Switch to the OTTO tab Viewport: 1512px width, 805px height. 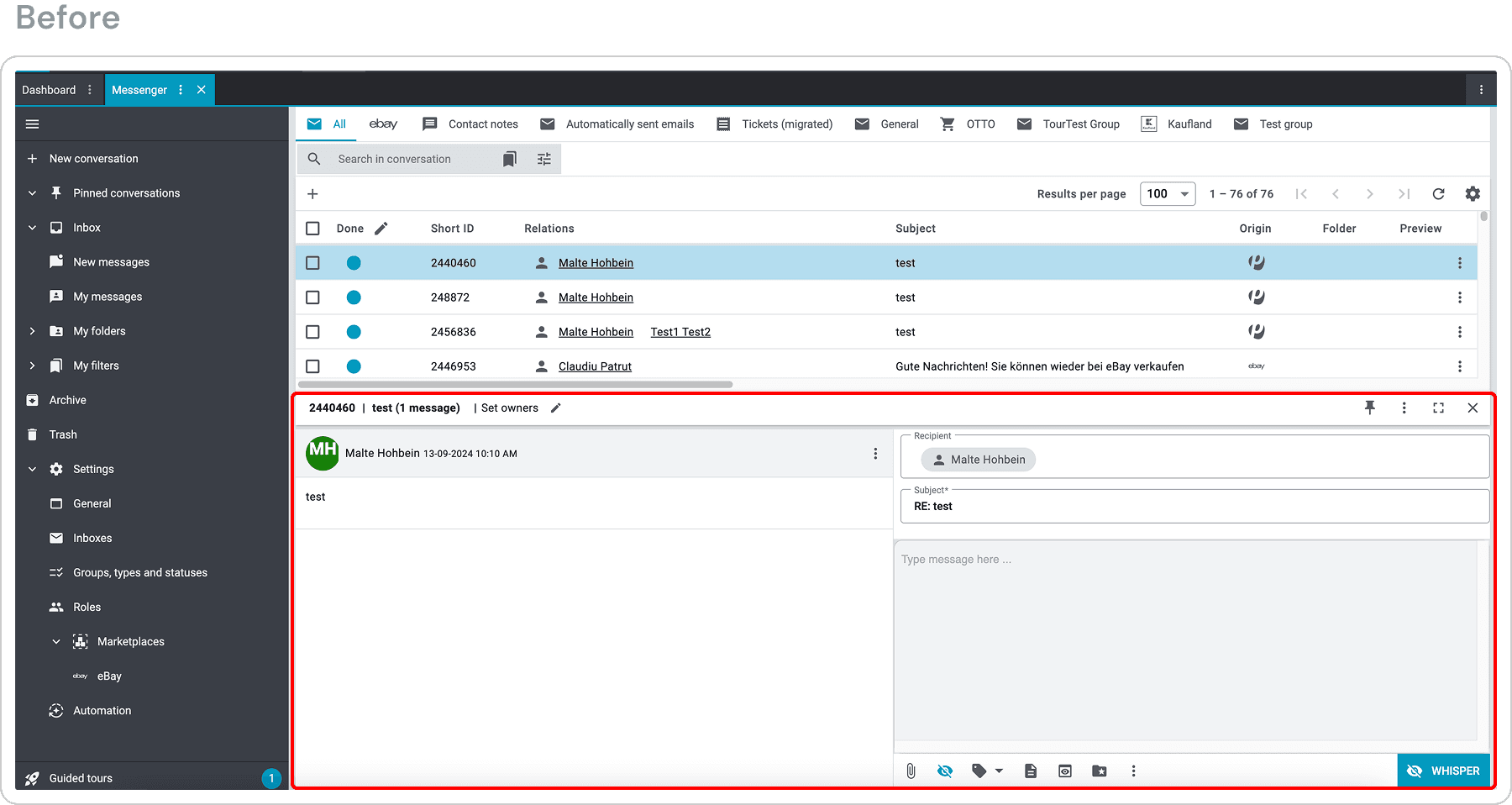(x=967, y=124)
